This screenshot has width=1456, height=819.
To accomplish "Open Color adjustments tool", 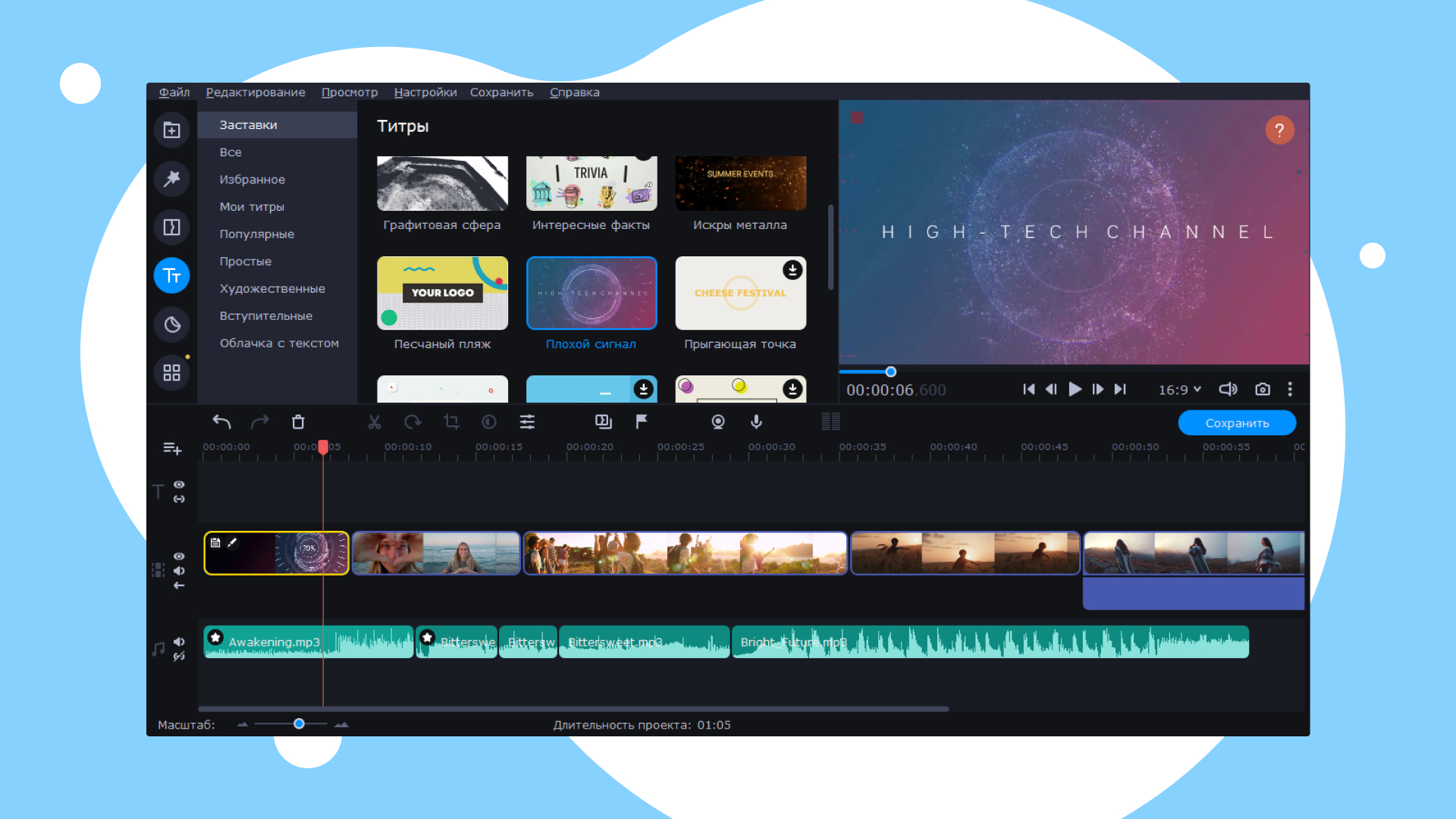I will point(489,422).
